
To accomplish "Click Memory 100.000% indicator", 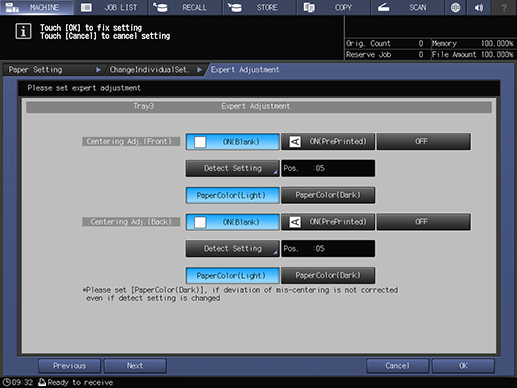I will tap(473, 43).
